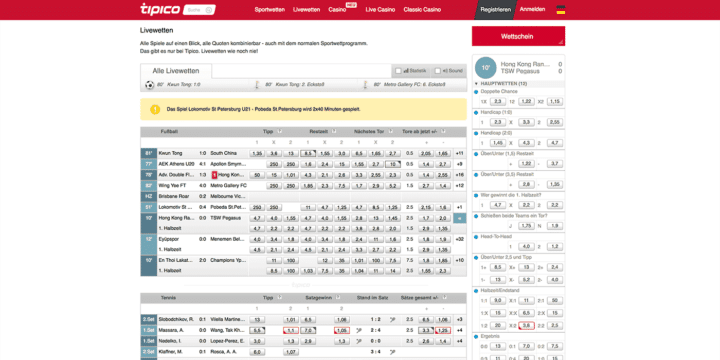
Task: Click the Registrieren button
Action: (495, 10)
